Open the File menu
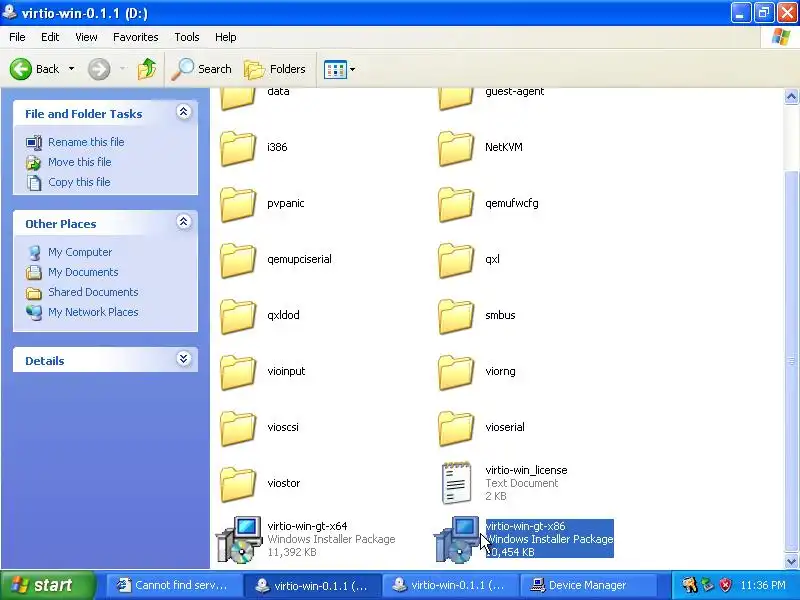This screenshot has height=600, width=800. [17, 37]
